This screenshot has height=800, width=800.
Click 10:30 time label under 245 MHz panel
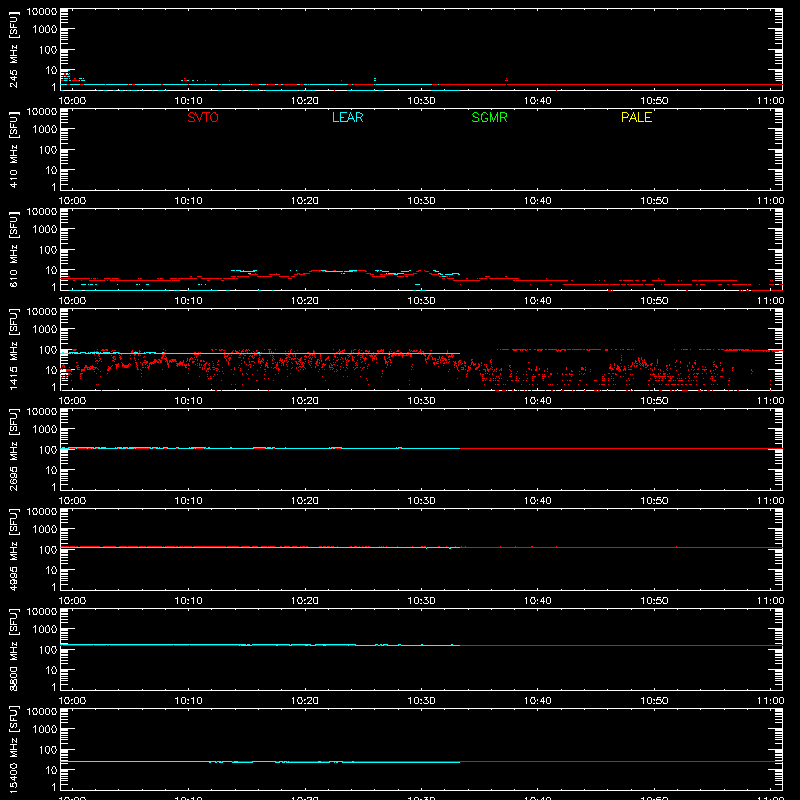pyautogui.click(x=421, y=101)
